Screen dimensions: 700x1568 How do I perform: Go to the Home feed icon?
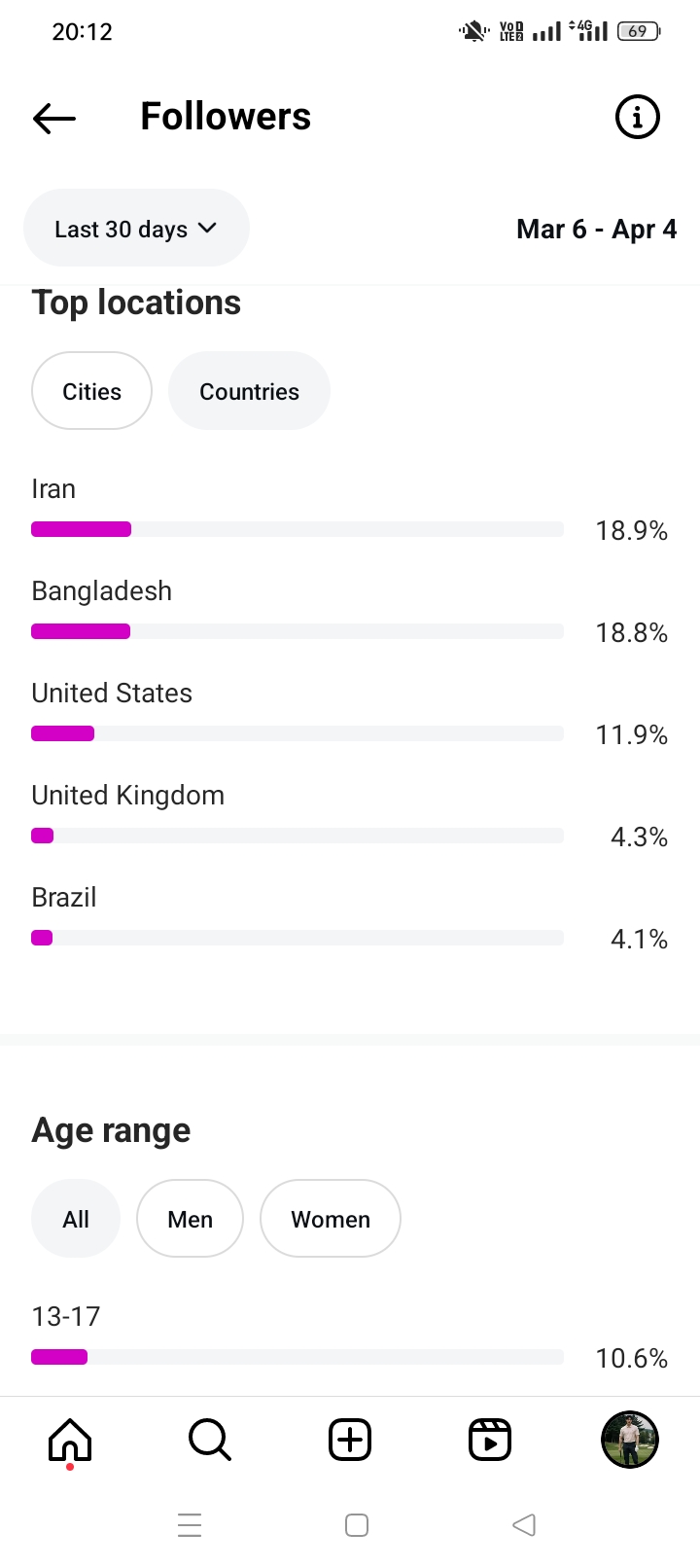[x=70, y=1440]
